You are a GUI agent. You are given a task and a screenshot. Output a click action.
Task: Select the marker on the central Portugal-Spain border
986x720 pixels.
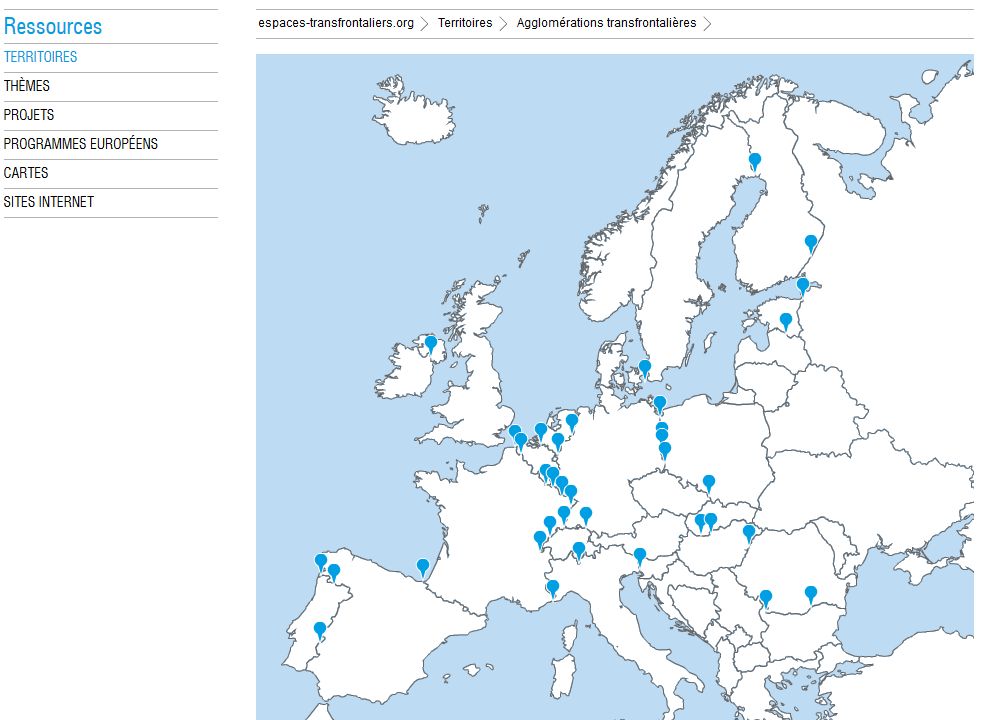click(320, 629)
